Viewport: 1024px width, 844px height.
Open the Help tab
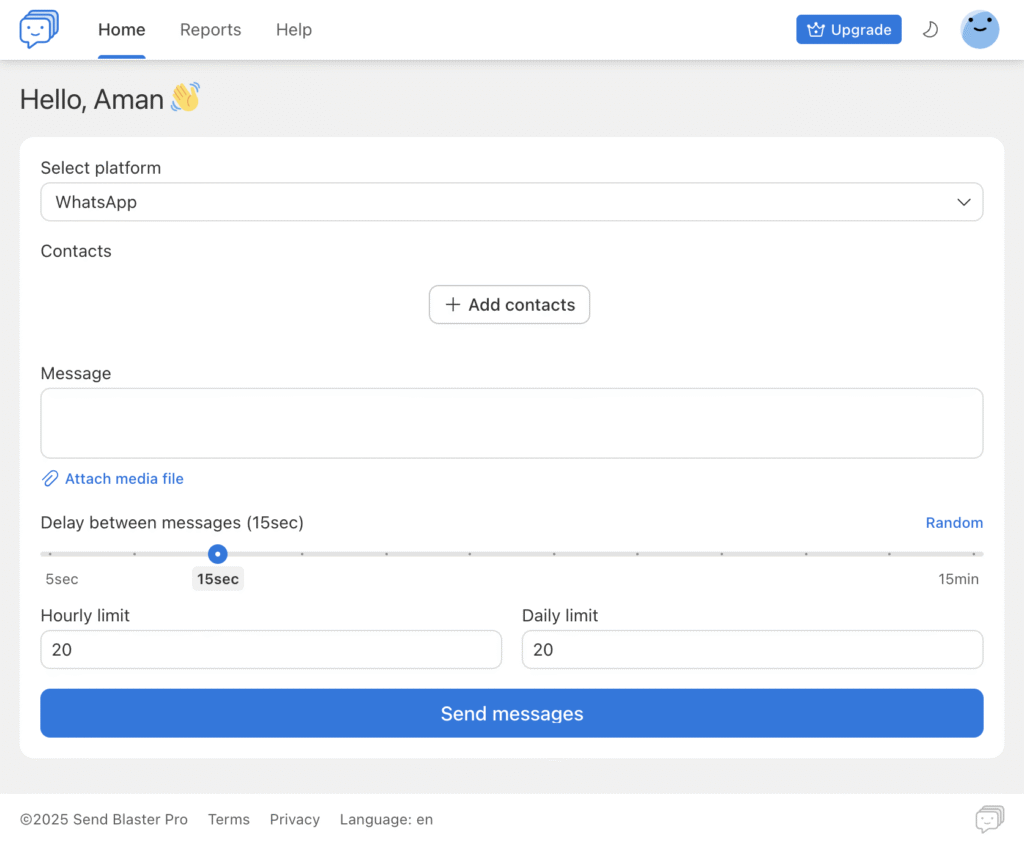click(x=294, y=30)
